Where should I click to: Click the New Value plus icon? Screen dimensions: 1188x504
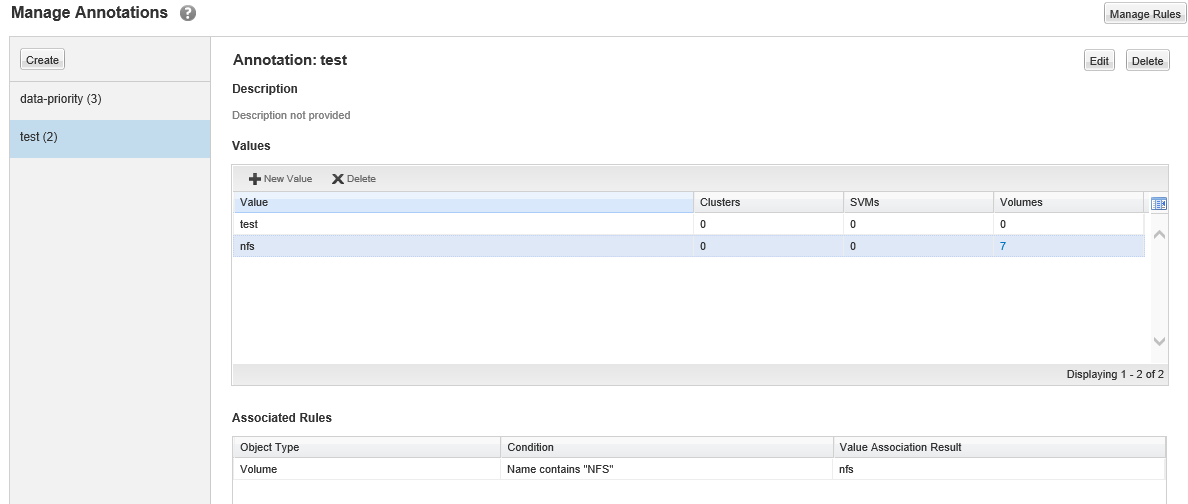pos(255,179)
